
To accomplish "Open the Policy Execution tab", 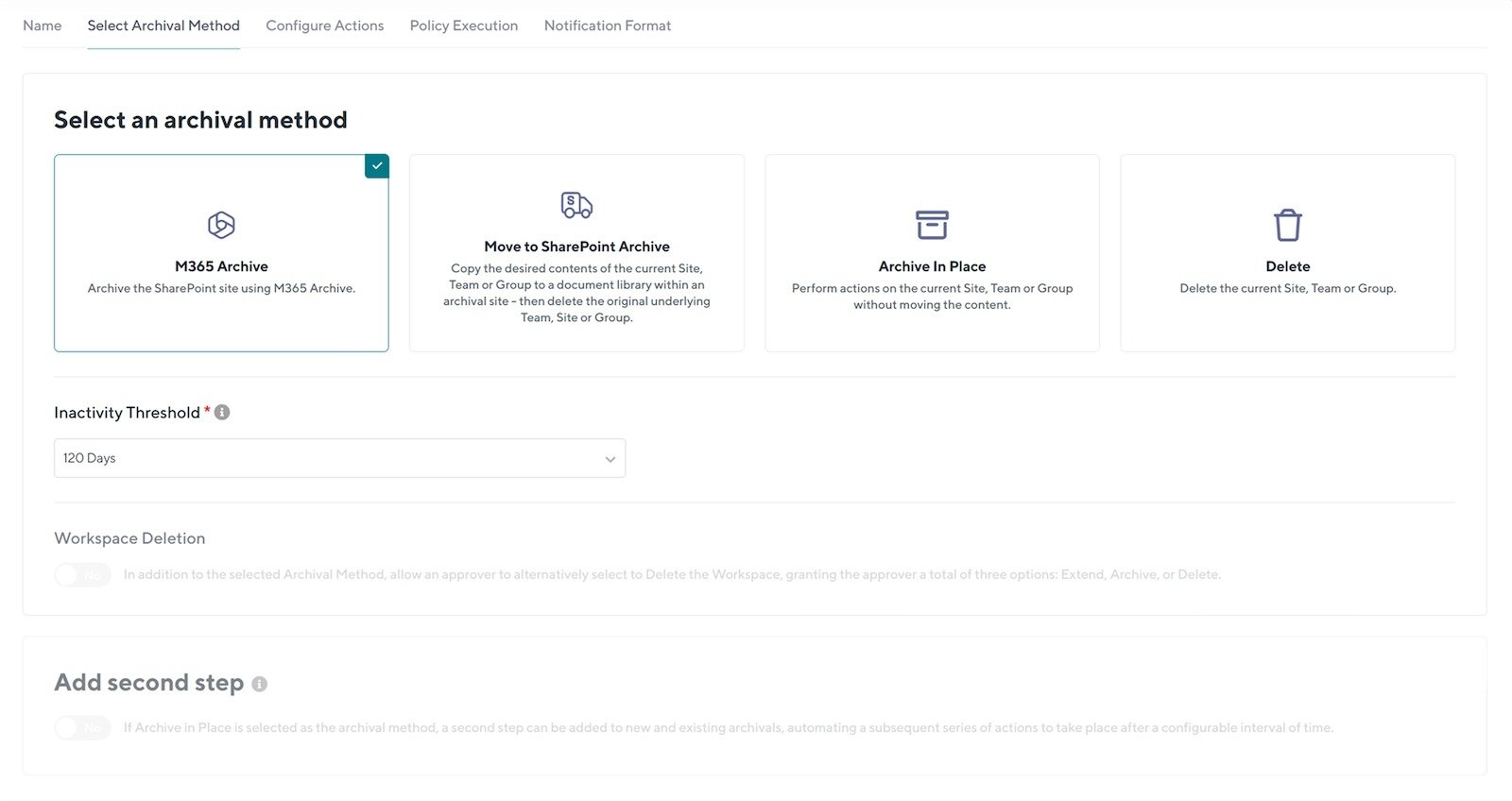I will [x=463, y=26].
